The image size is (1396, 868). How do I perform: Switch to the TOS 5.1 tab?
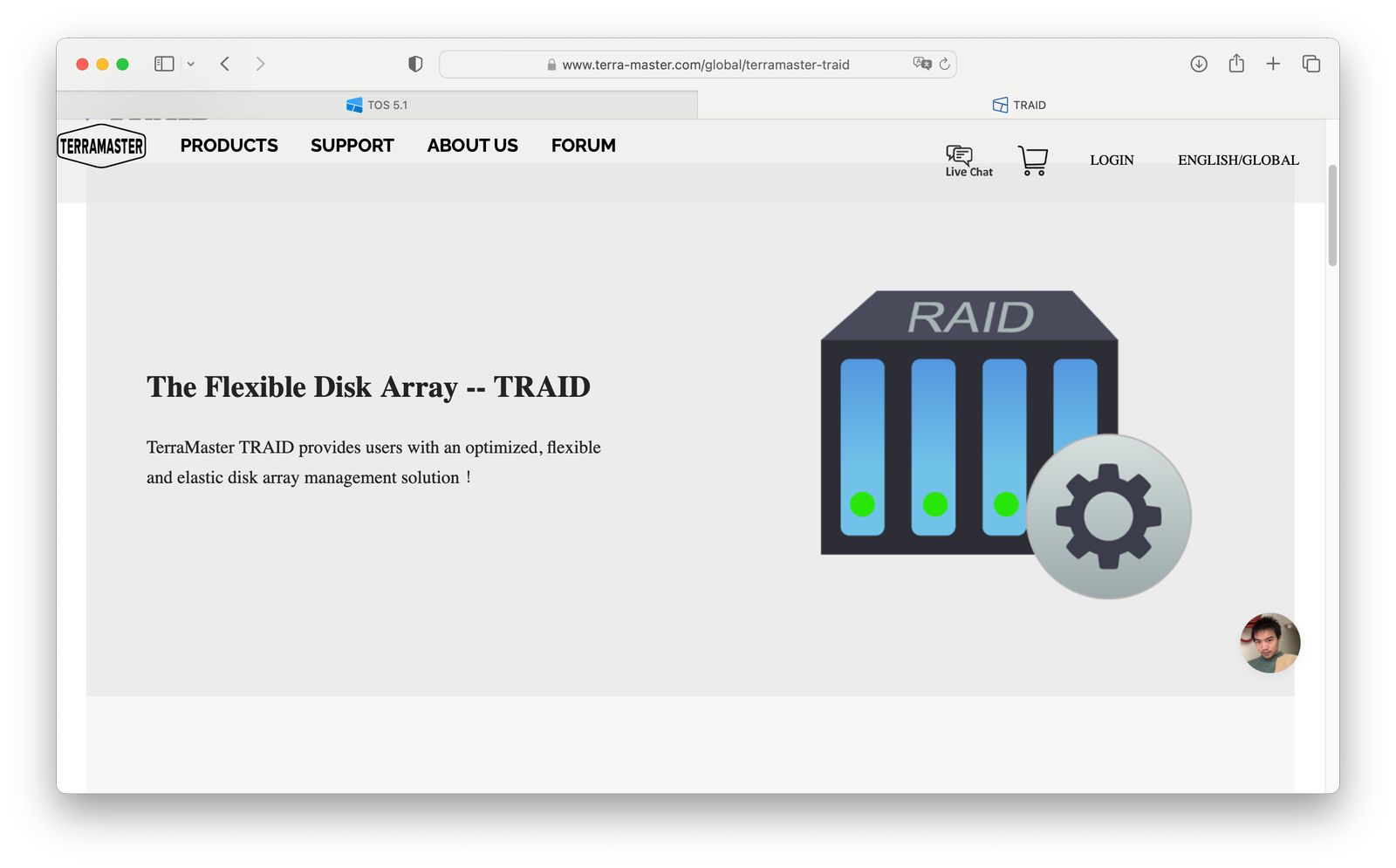pyautogui.click(x=377, y=105)
